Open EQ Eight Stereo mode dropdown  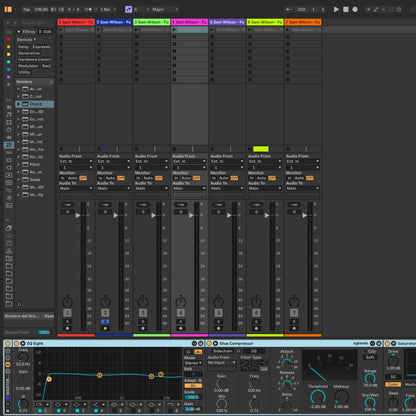[193, 363]
